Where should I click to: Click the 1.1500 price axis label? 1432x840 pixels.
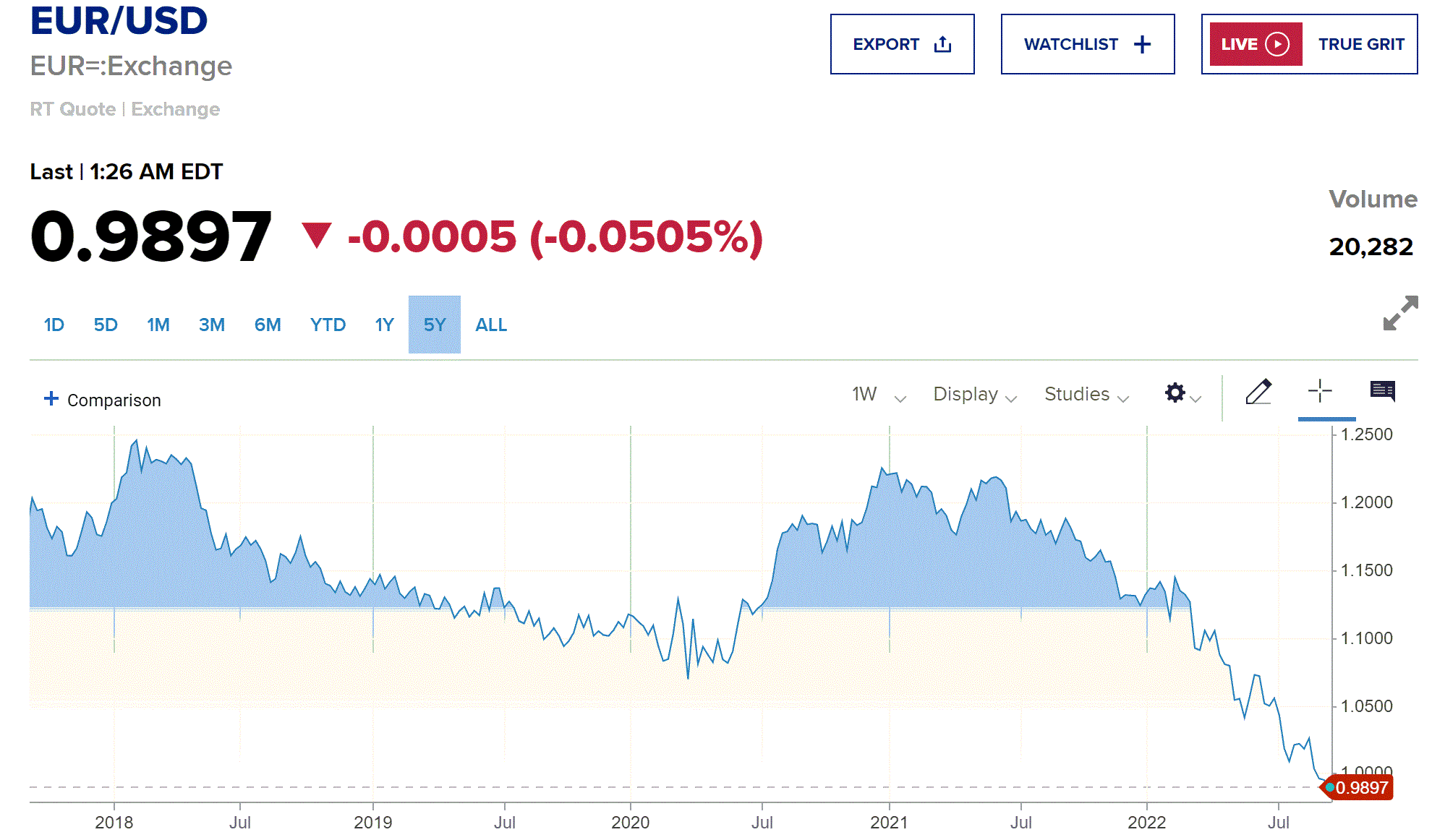tap(1366, 570)
